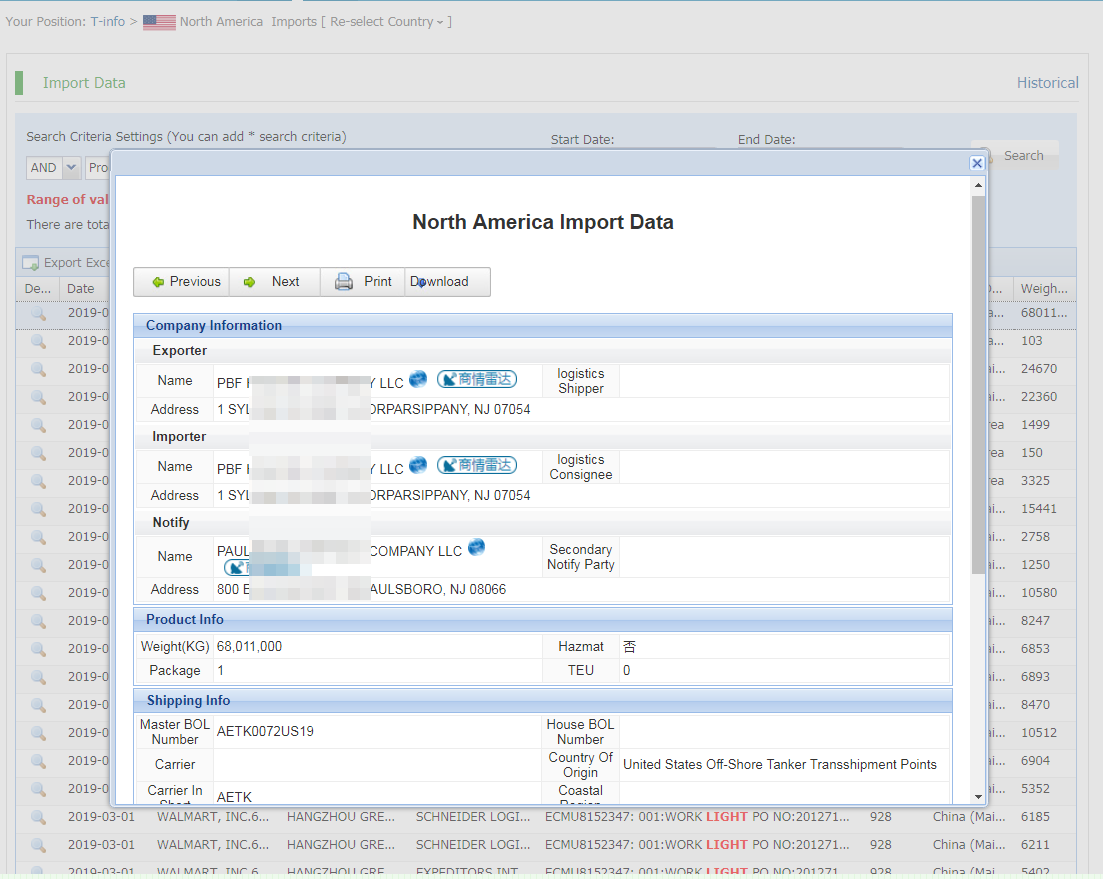Open globe icon beside Exporter name

click(418, 379)
